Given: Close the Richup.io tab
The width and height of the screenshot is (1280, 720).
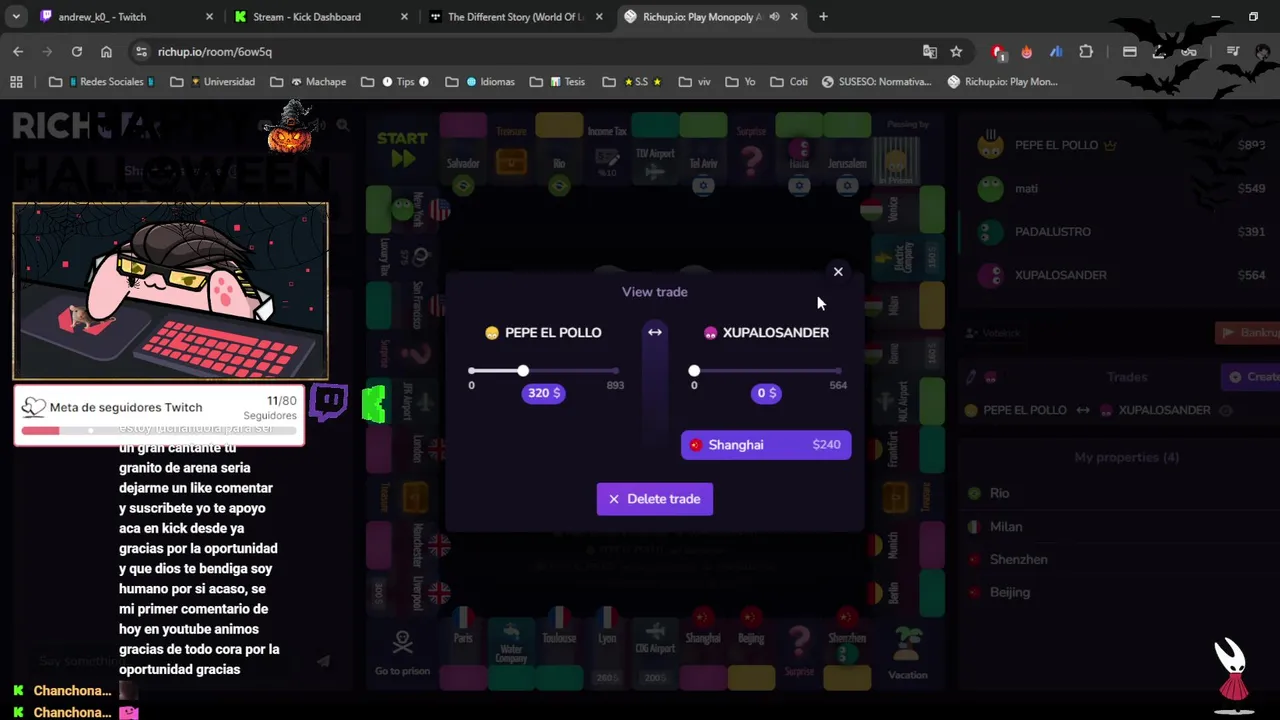Looking at the screenshot, I should 794,17.
